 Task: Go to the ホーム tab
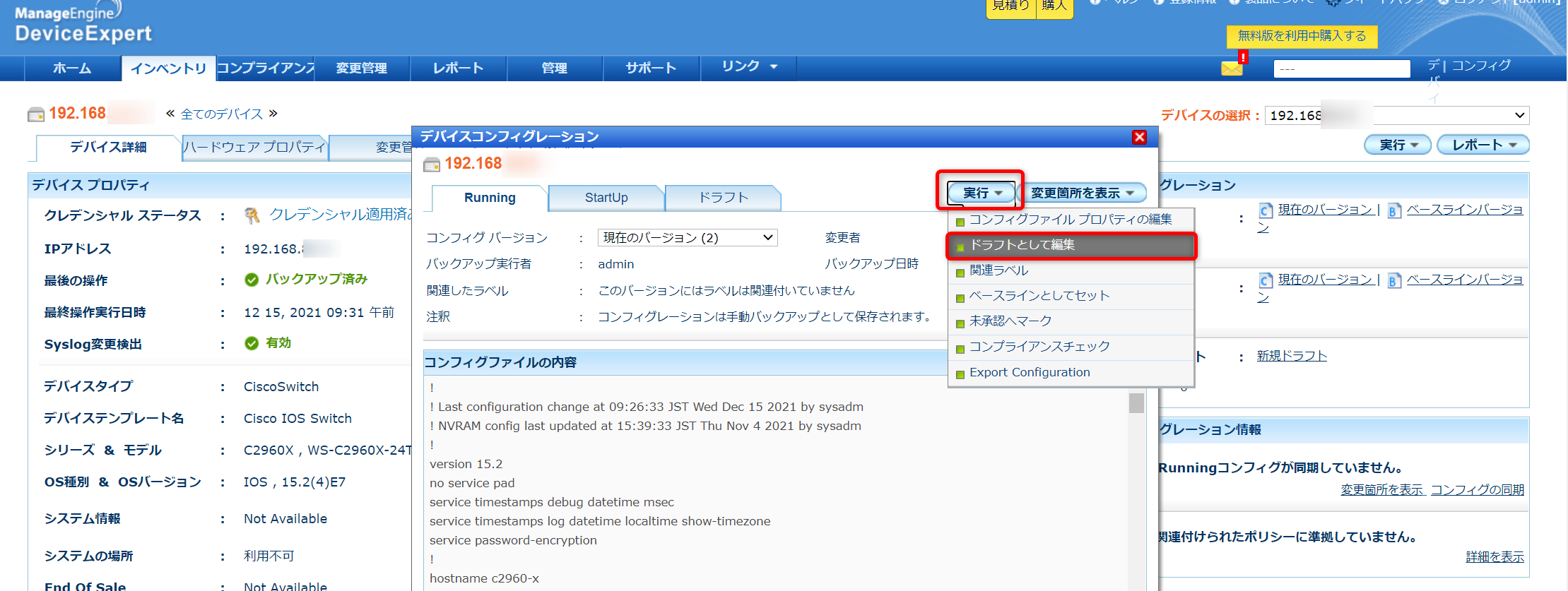tap(72, 68)
